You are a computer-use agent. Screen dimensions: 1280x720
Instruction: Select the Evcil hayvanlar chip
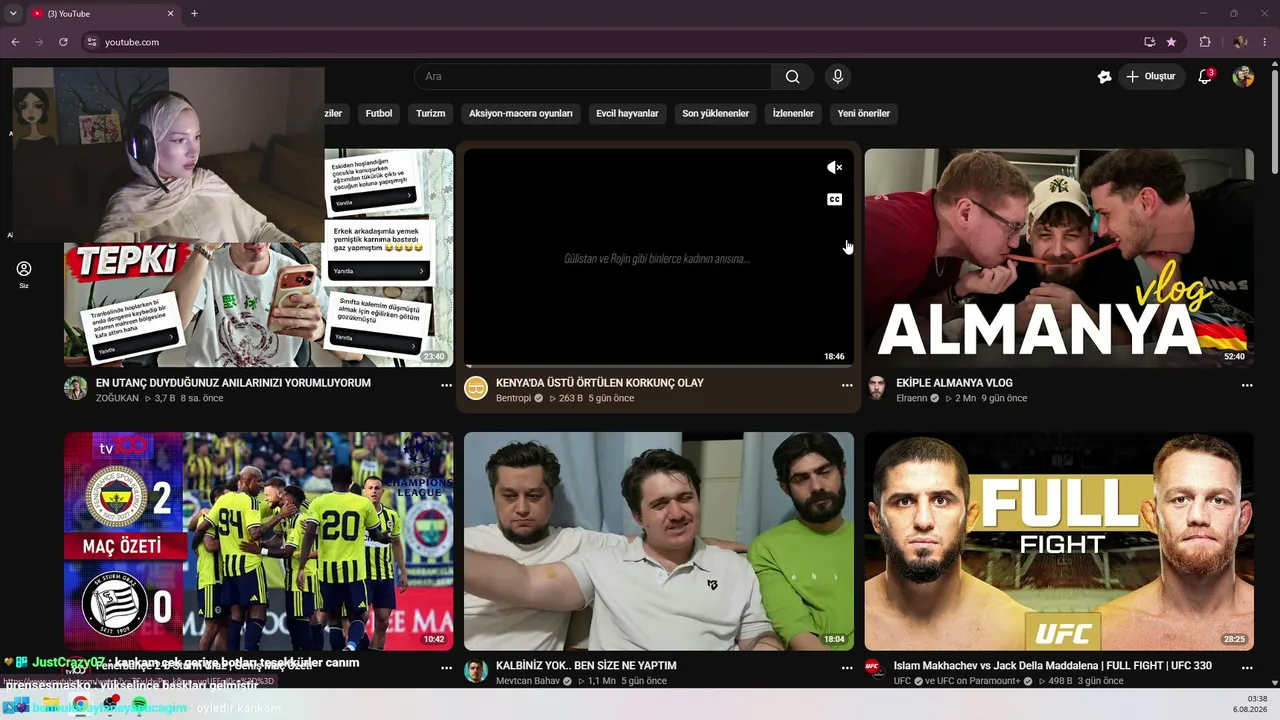point(627,114)
